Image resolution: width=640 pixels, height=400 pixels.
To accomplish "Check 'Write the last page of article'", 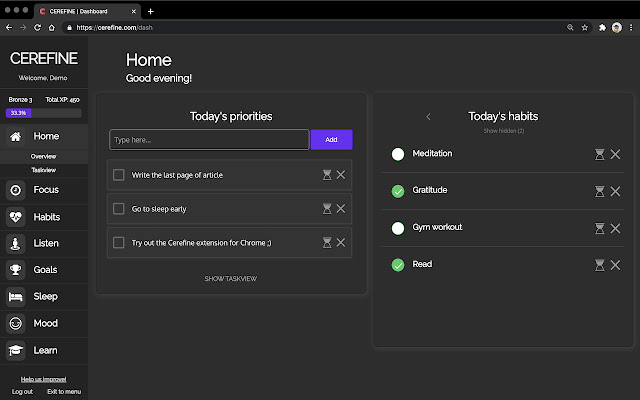I will (118, 175).
